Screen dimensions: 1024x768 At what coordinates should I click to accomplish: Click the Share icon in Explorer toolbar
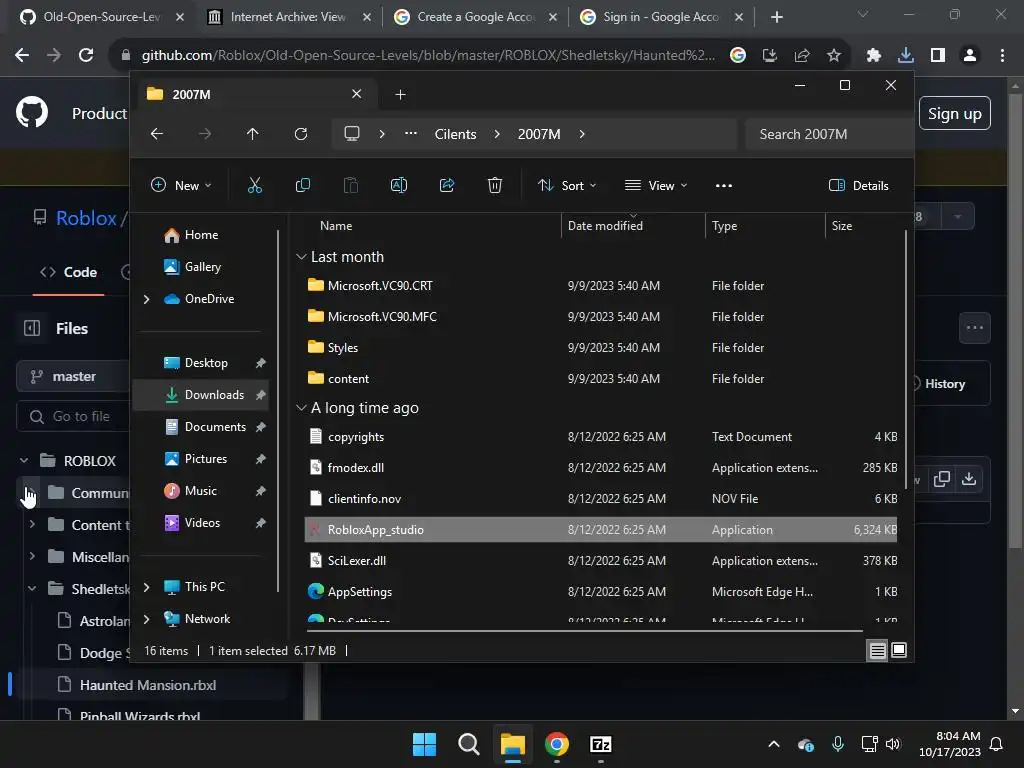tap(447, 185)
